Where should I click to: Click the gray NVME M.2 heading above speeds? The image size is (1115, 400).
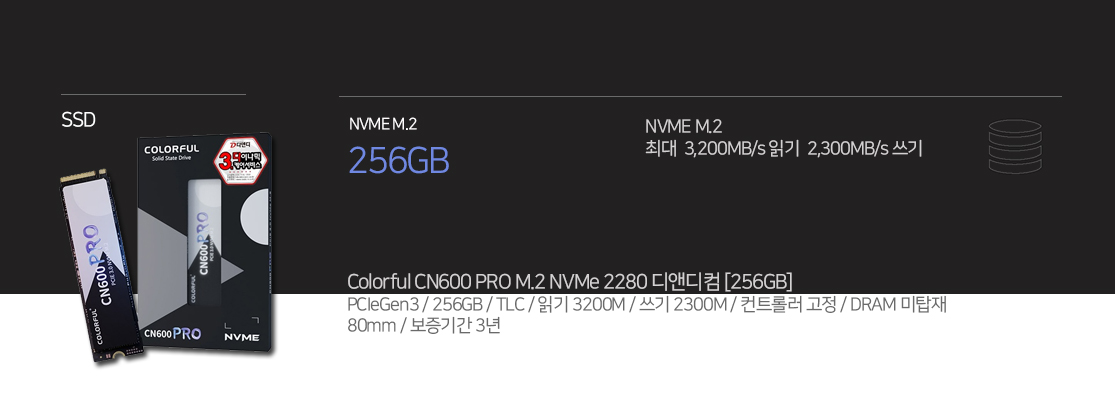coord(683,126)
